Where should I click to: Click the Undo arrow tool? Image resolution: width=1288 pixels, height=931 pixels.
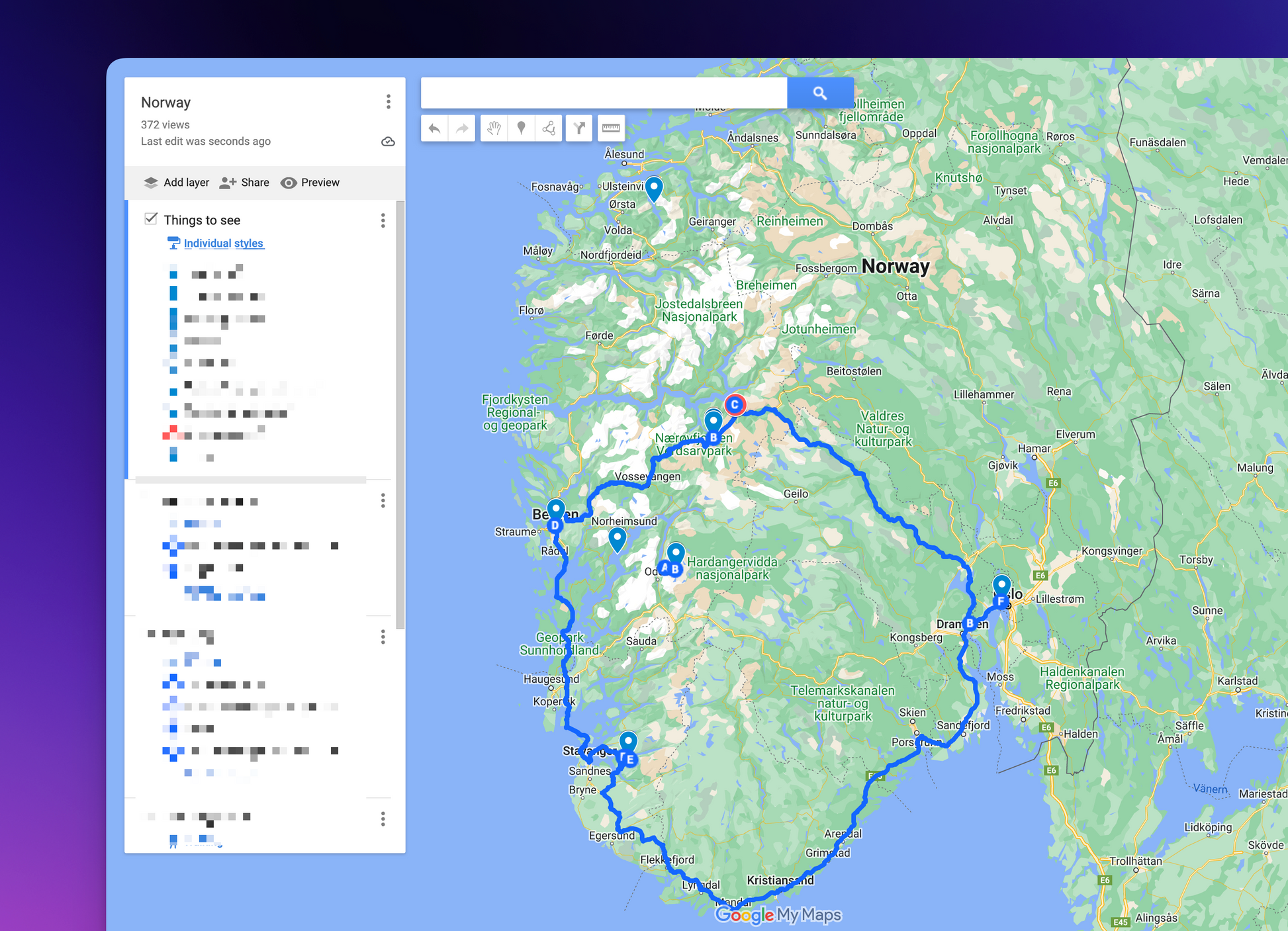click(x=435, y=128)
